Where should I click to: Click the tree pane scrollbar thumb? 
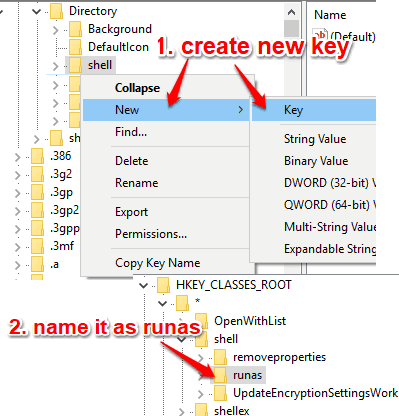(291, 28)
